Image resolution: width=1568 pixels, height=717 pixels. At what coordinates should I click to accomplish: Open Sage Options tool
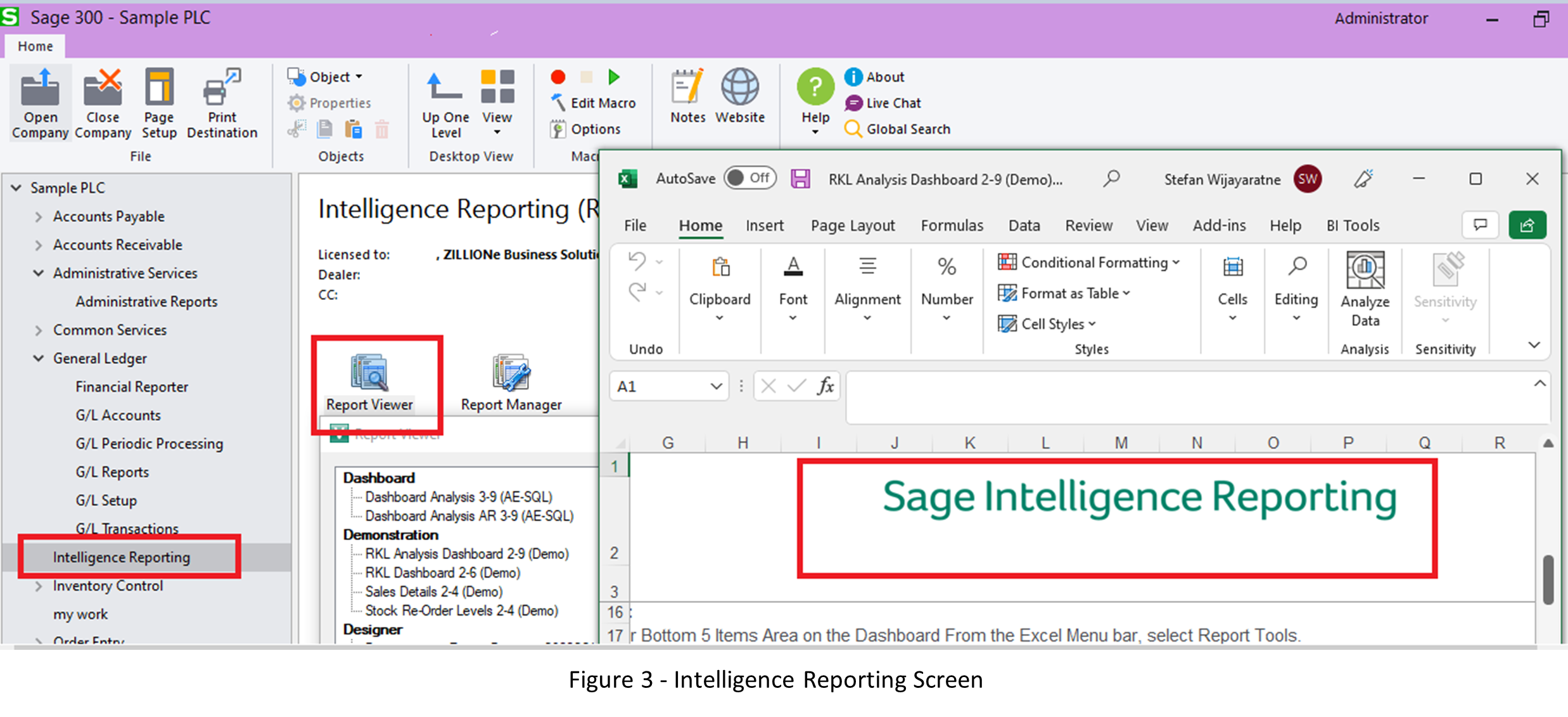coord(585,129)
